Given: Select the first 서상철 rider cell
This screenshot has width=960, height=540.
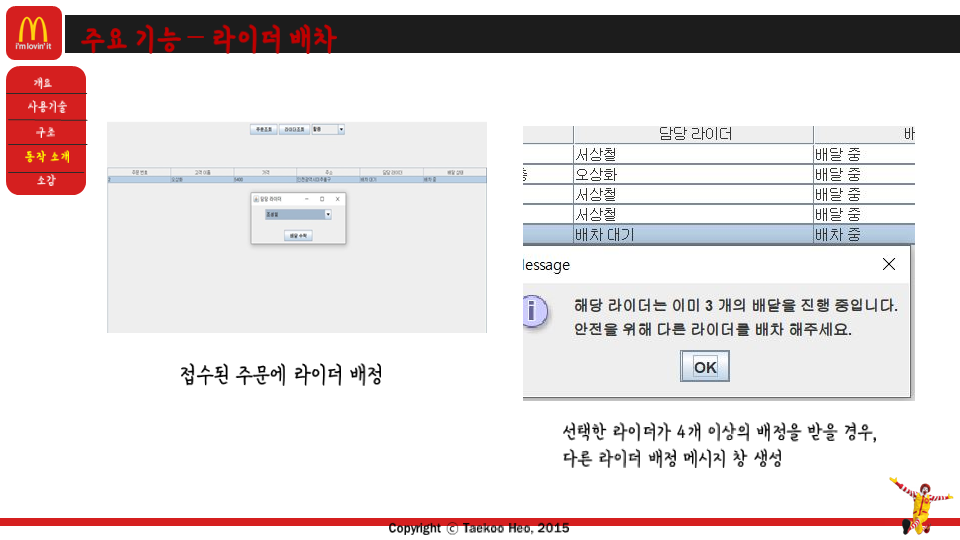Looking at the screenshot, I should pos(694,154).
